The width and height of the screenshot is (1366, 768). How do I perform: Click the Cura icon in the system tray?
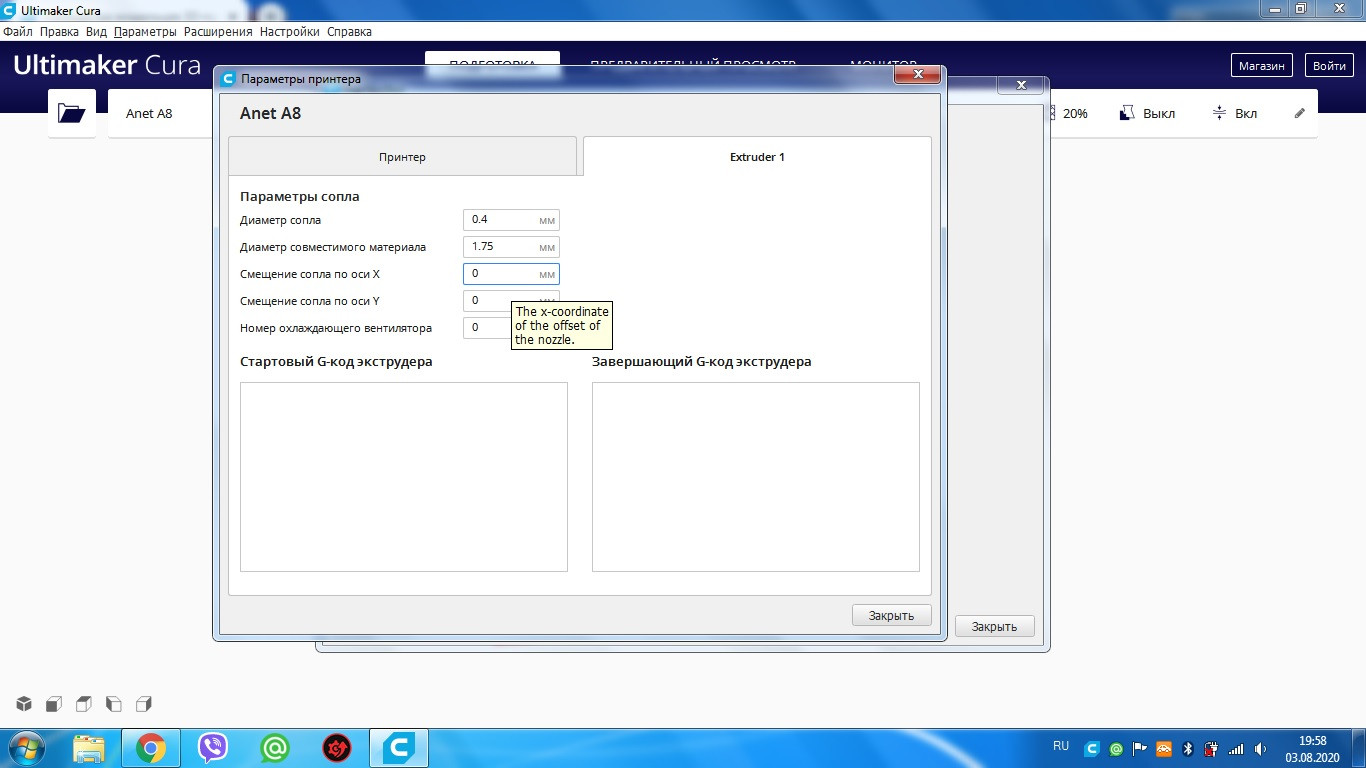[1093, 748]
